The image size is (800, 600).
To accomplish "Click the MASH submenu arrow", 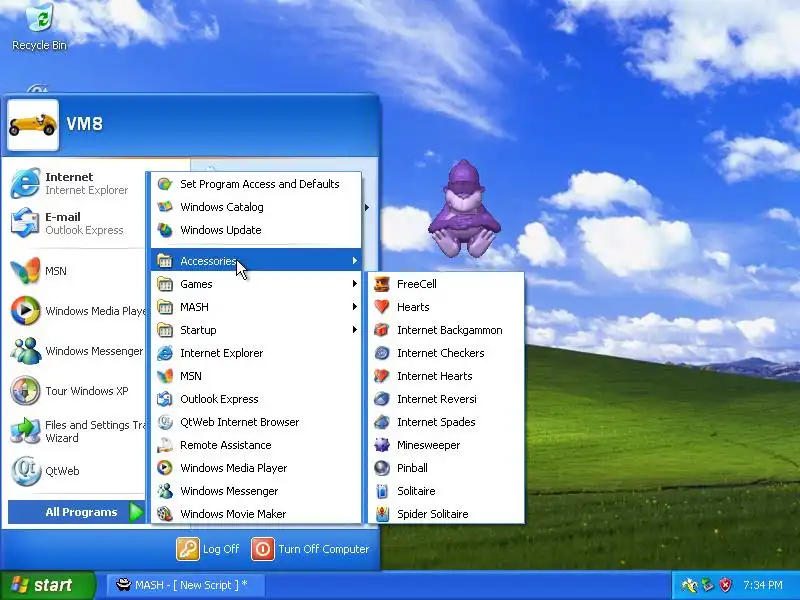I will click(x=355, y=307).
